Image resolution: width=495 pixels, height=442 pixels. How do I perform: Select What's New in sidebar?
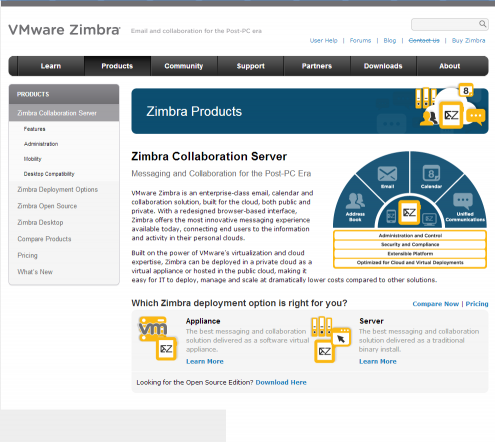click(x=35, y=272)
